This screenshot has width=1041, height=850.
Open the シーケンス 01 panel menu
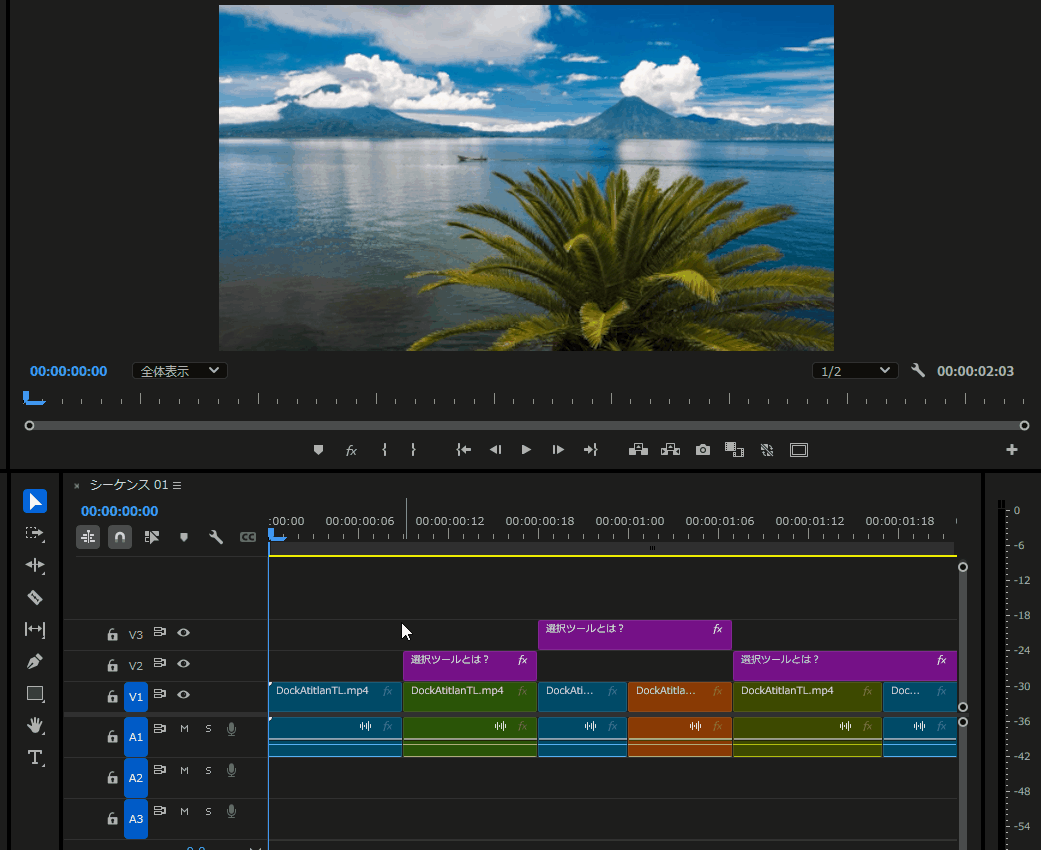coord(177,485)
